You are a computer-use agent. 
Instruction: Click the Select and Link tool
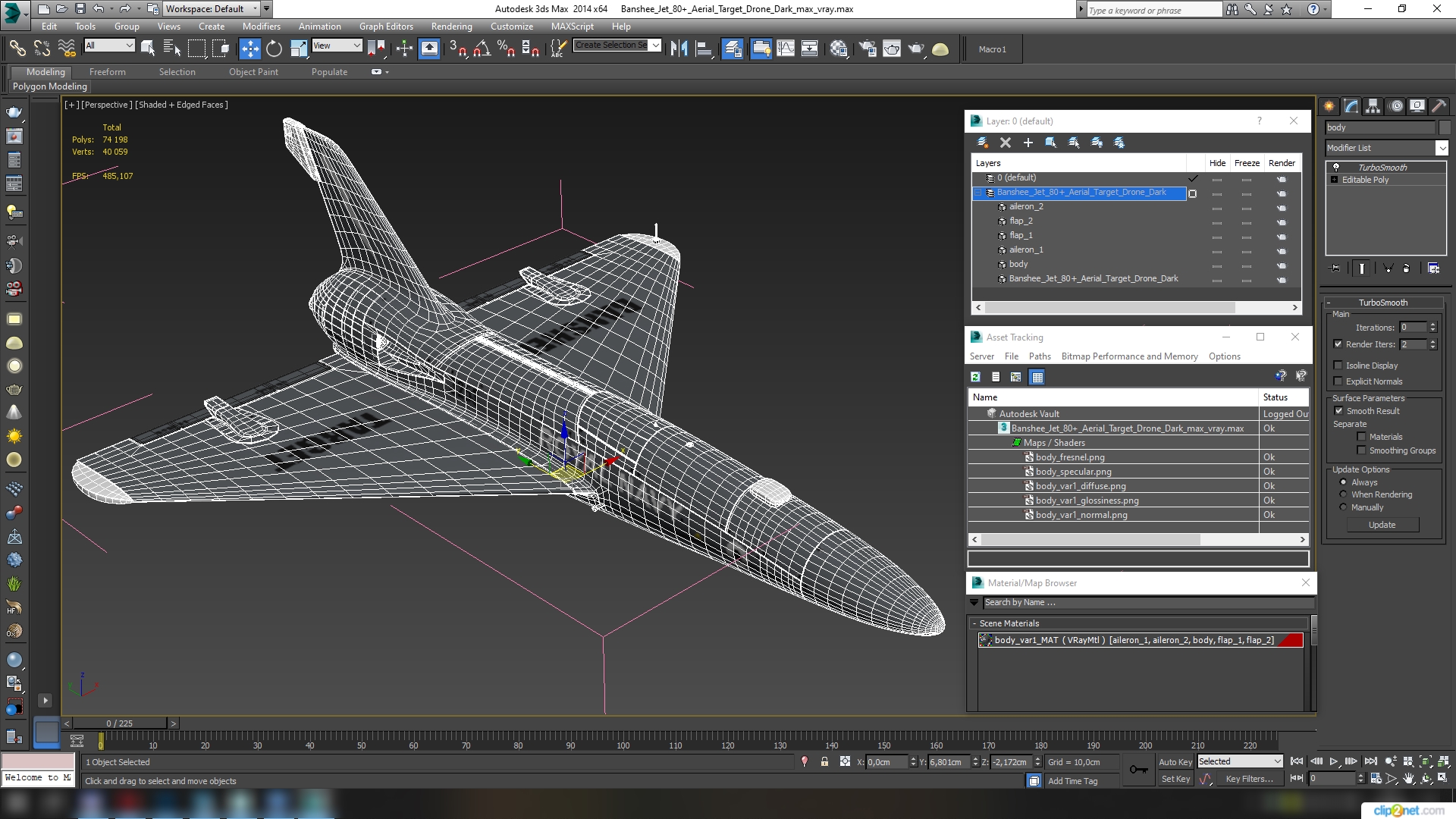coord(17,49)
